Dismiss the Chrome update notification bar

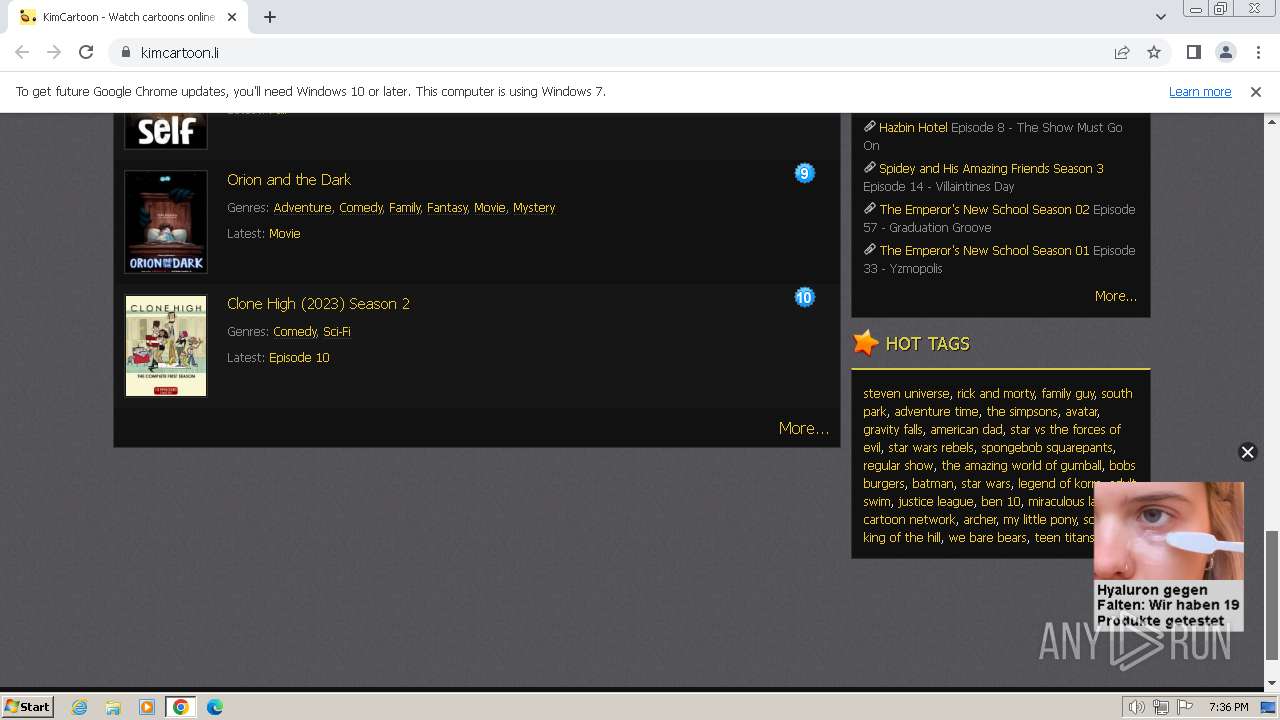coord(1256,91)
